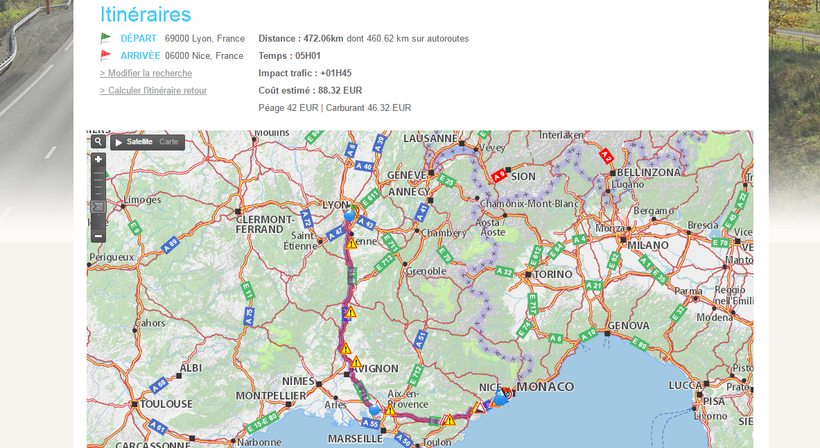The image size is (820, 448).
Task: Click the MONTPELLIER city label
Action: (x=271, y=396)
